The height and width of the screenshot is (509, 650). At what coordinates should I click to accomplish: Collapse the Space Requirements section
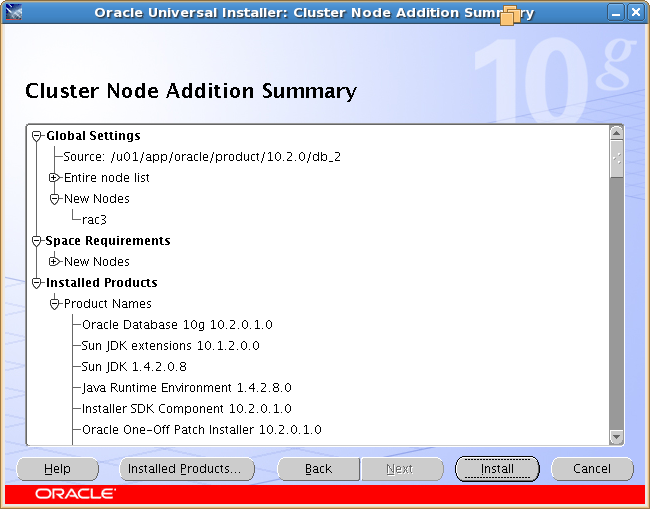pos(36,241)
